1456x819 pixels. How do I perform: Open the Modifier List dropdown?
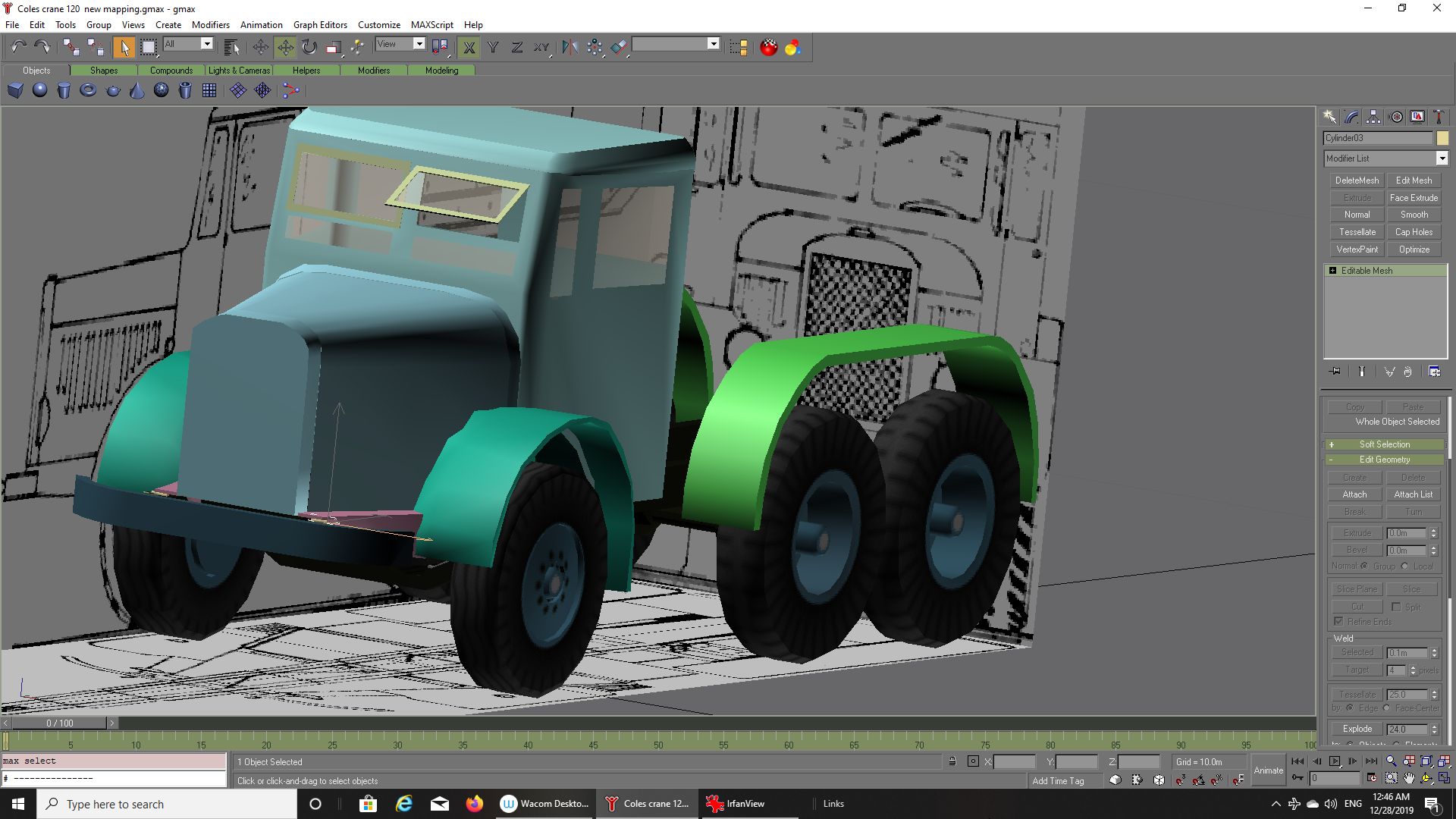coord(1442,158)
